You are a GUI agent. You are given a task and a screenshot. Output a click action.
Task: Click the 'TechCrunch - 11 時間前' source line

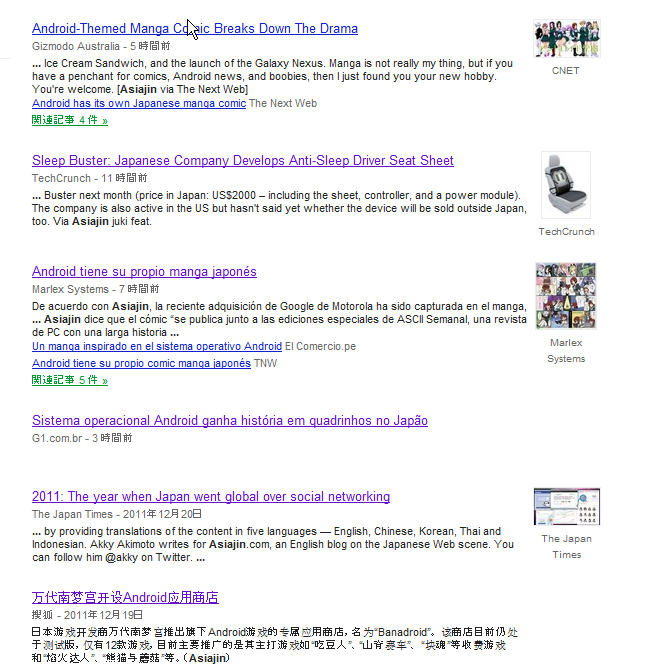coord(90,178)
